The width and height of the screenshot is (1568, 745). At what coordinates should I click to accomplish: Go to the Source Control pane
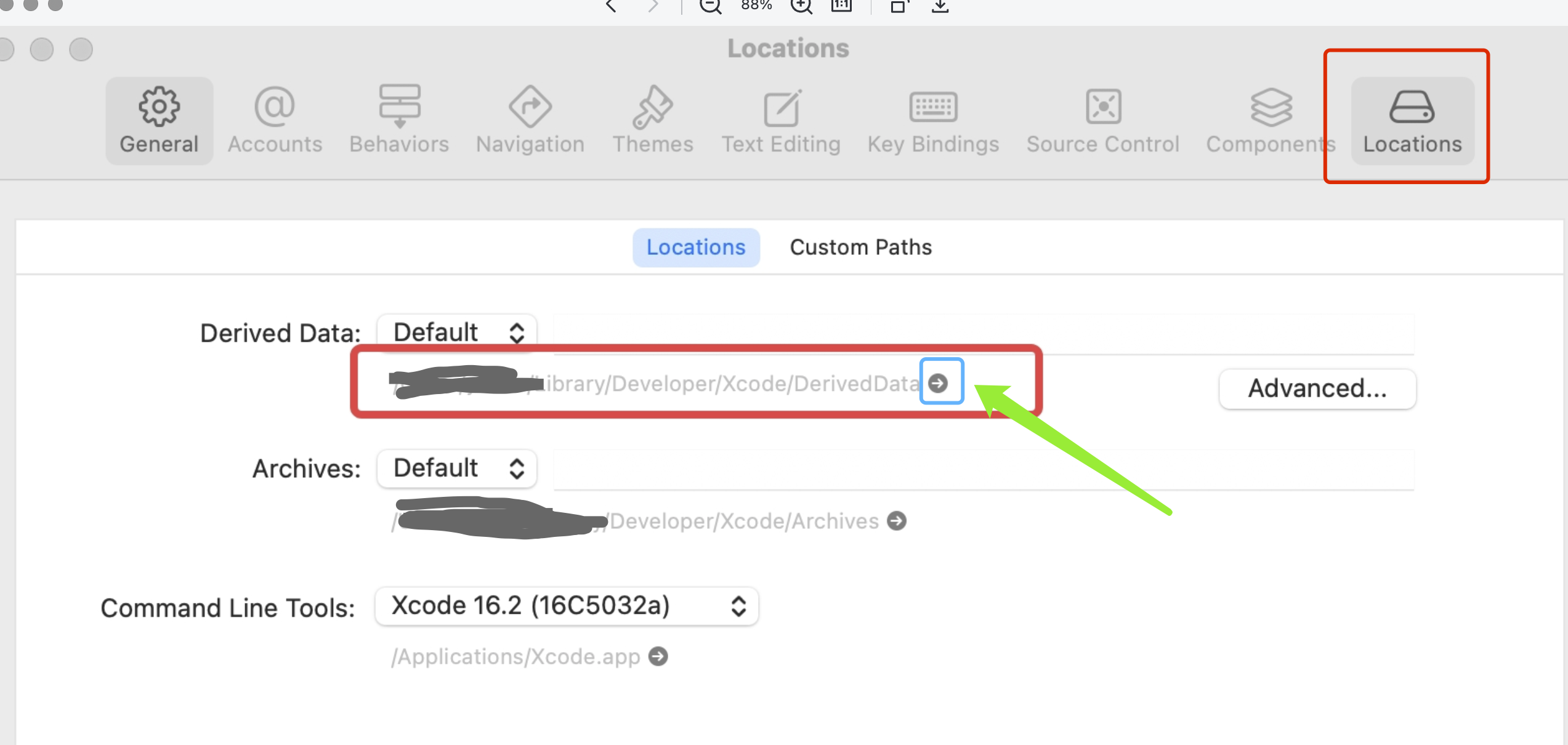pyautogui.click(x=1102, y=121)
